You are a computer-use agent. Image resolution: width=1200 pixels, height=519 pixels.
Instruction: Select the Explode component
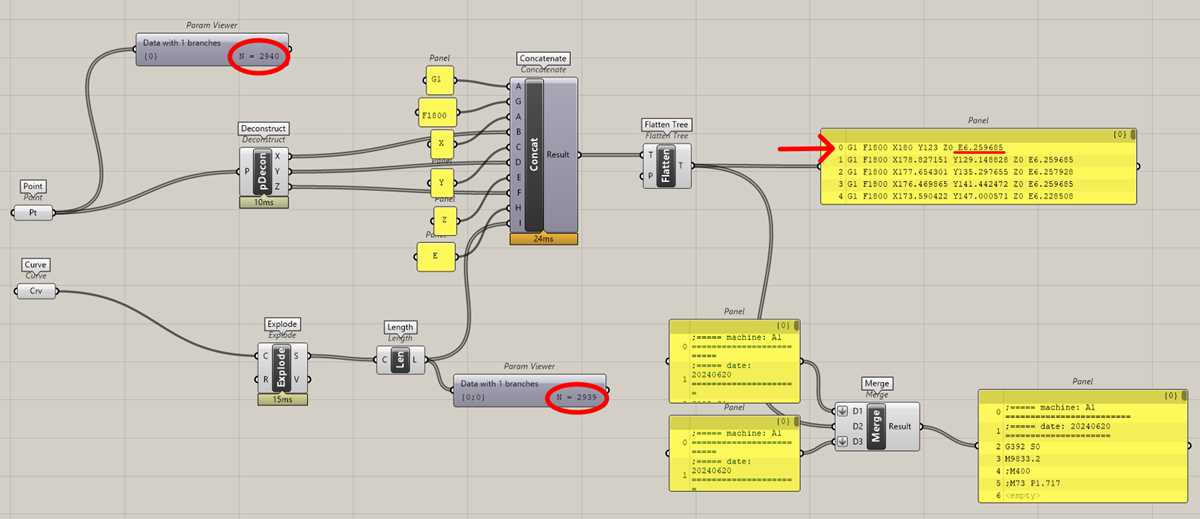coord(282,366)
